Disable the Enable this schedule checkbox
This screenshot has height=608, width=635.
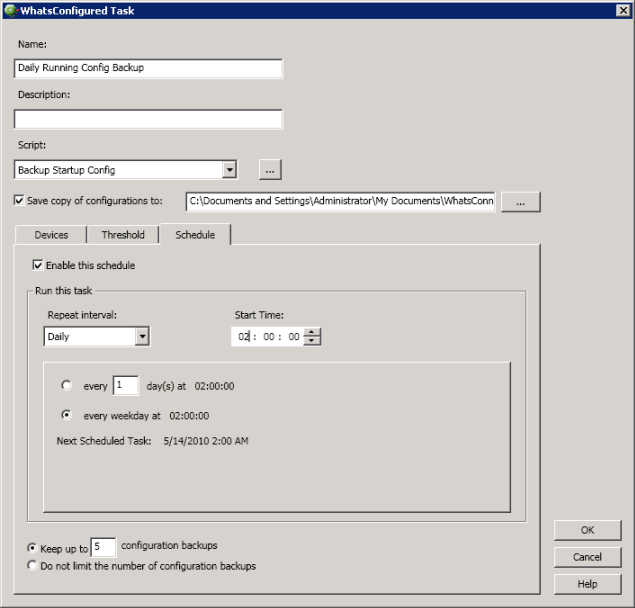[38, 266]
